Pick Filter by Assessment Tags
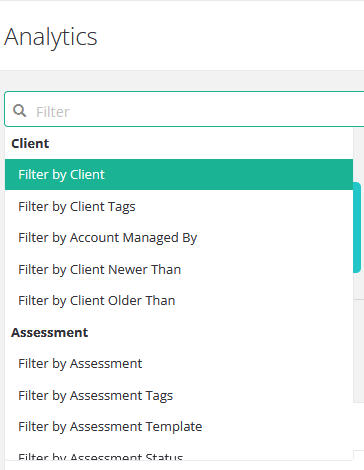Screen dimensions: 364x470 click(179, 395)
